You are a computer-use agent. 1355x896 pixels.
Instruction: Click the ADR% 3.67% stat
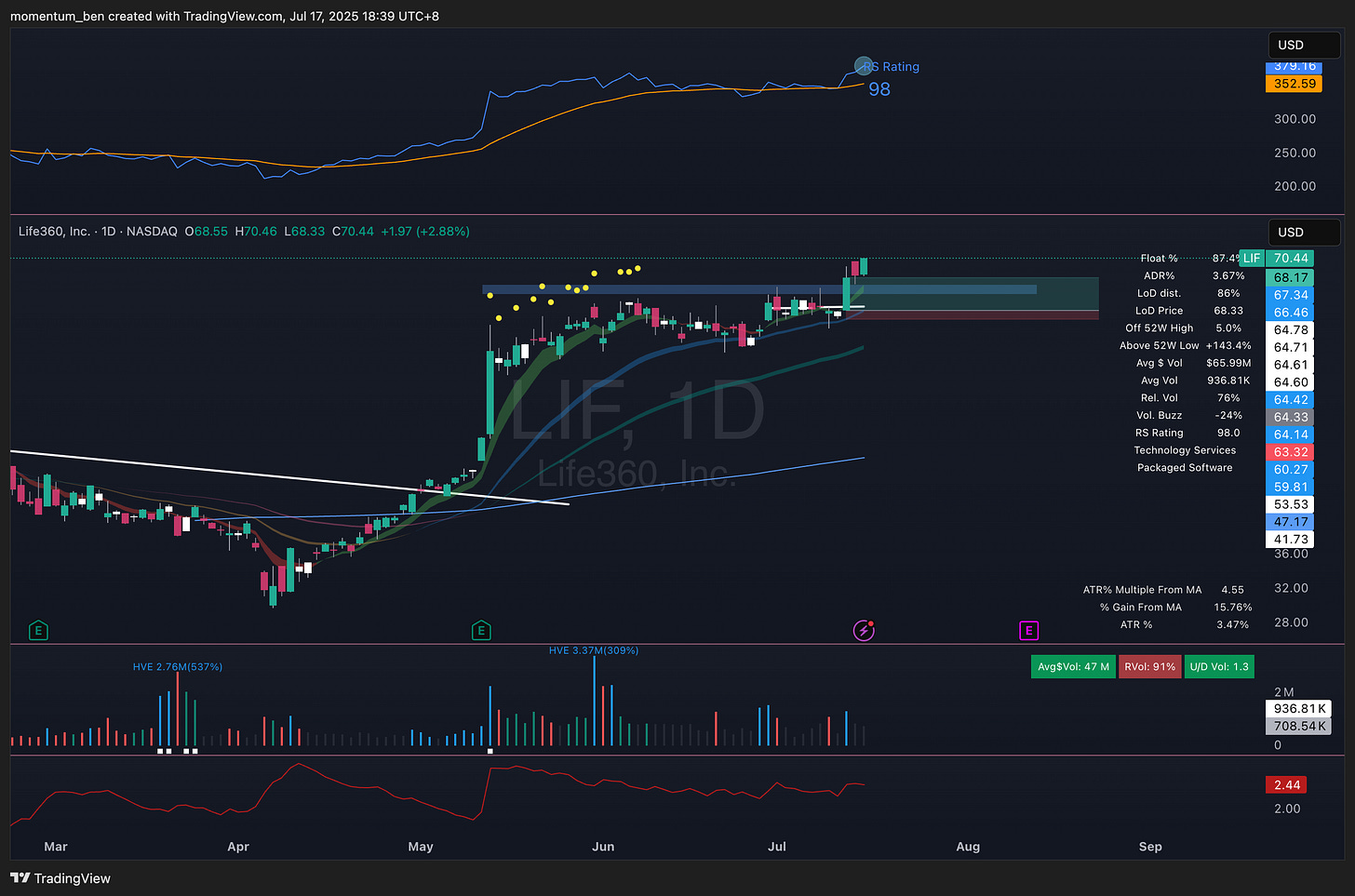click(x=1194, y=275)
